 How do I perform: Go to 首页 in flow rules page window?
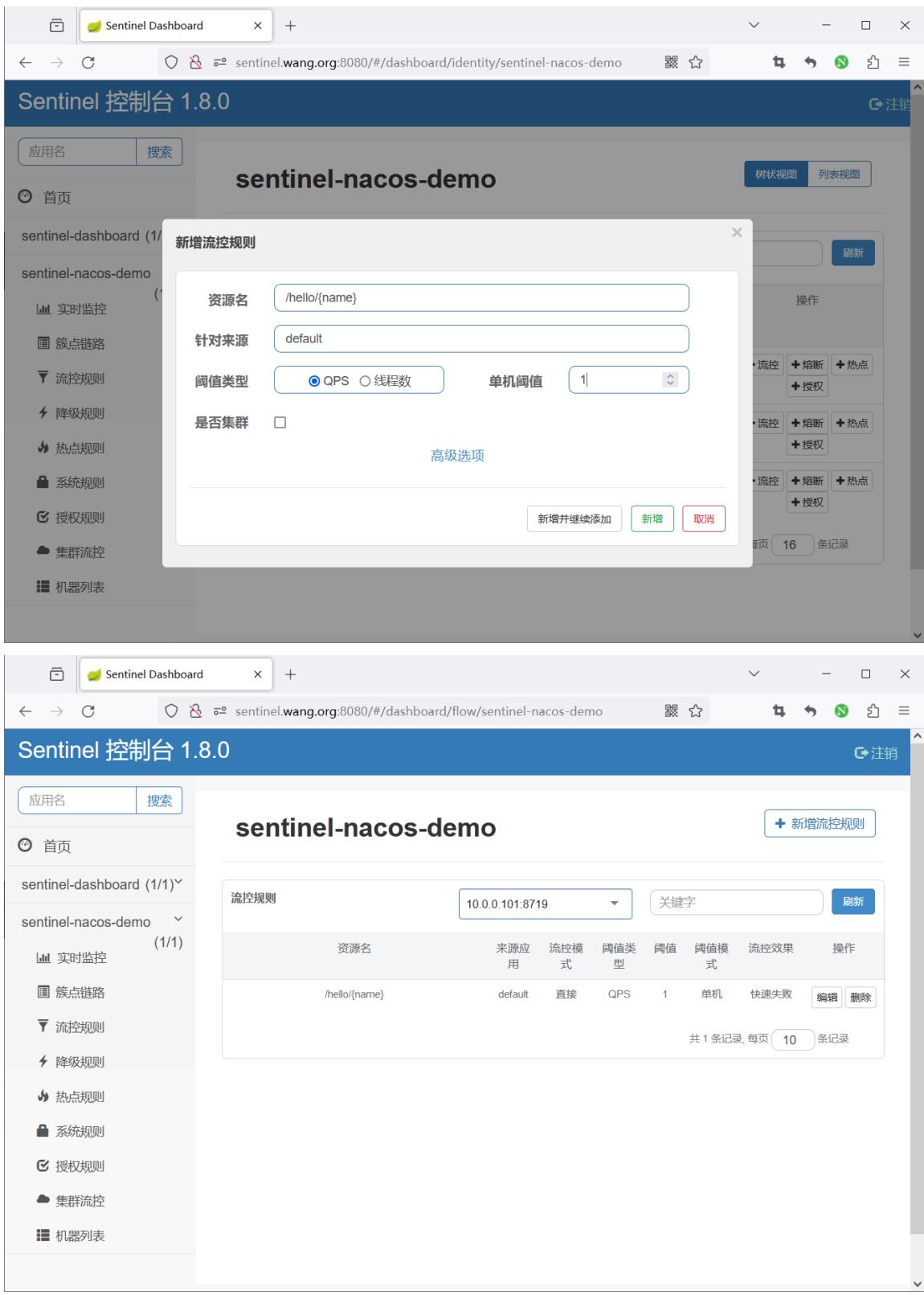pos(45,846)
